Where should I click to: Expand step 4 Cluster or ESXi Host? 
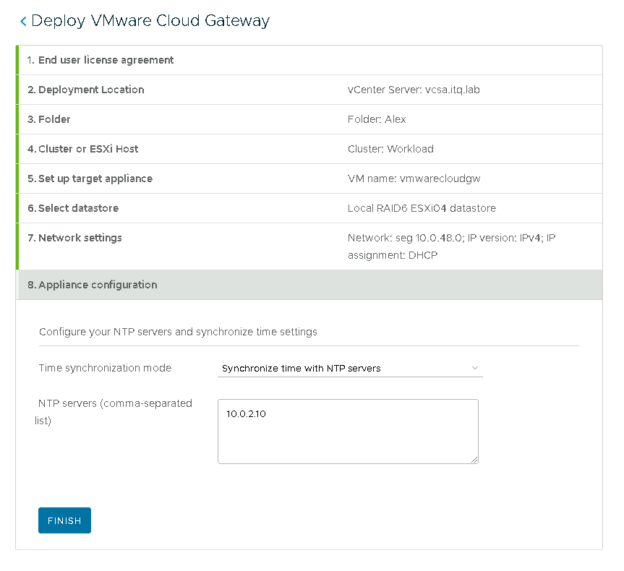coord(309,149)
